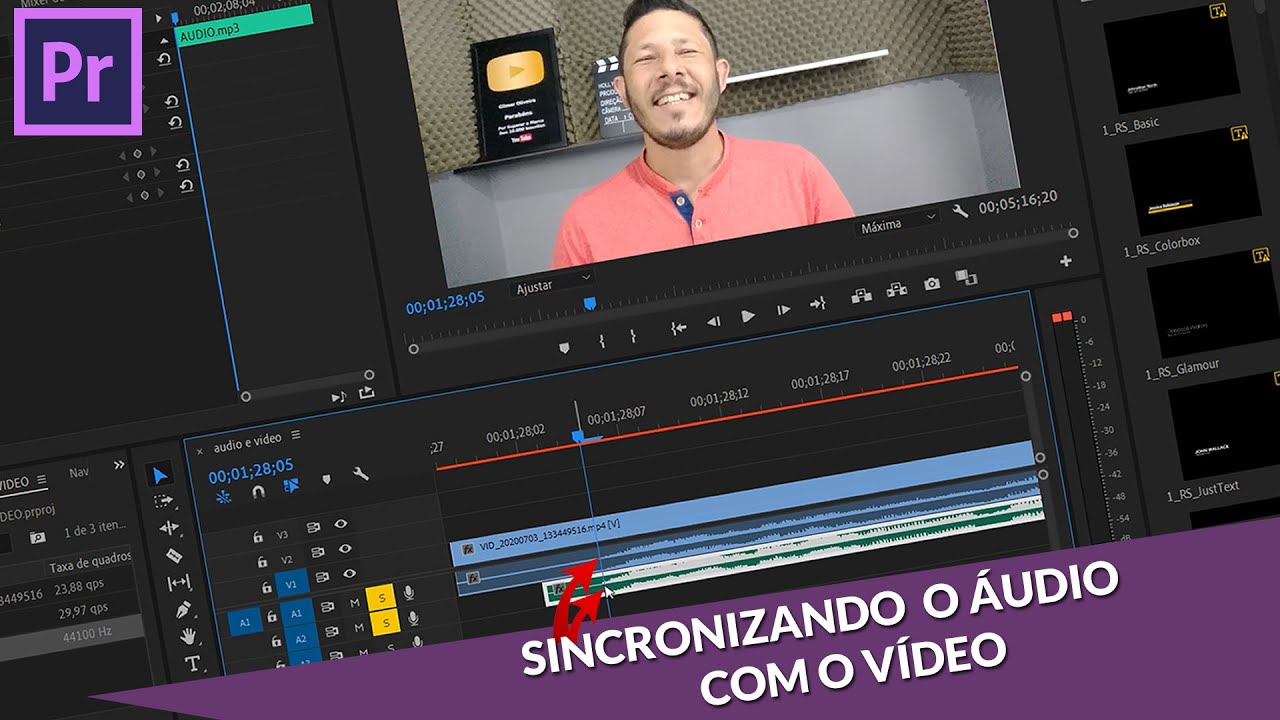1280x720 pixels.
Task: Open the Ajustar zoom dropdown
Action: click(x=553, y=283)
